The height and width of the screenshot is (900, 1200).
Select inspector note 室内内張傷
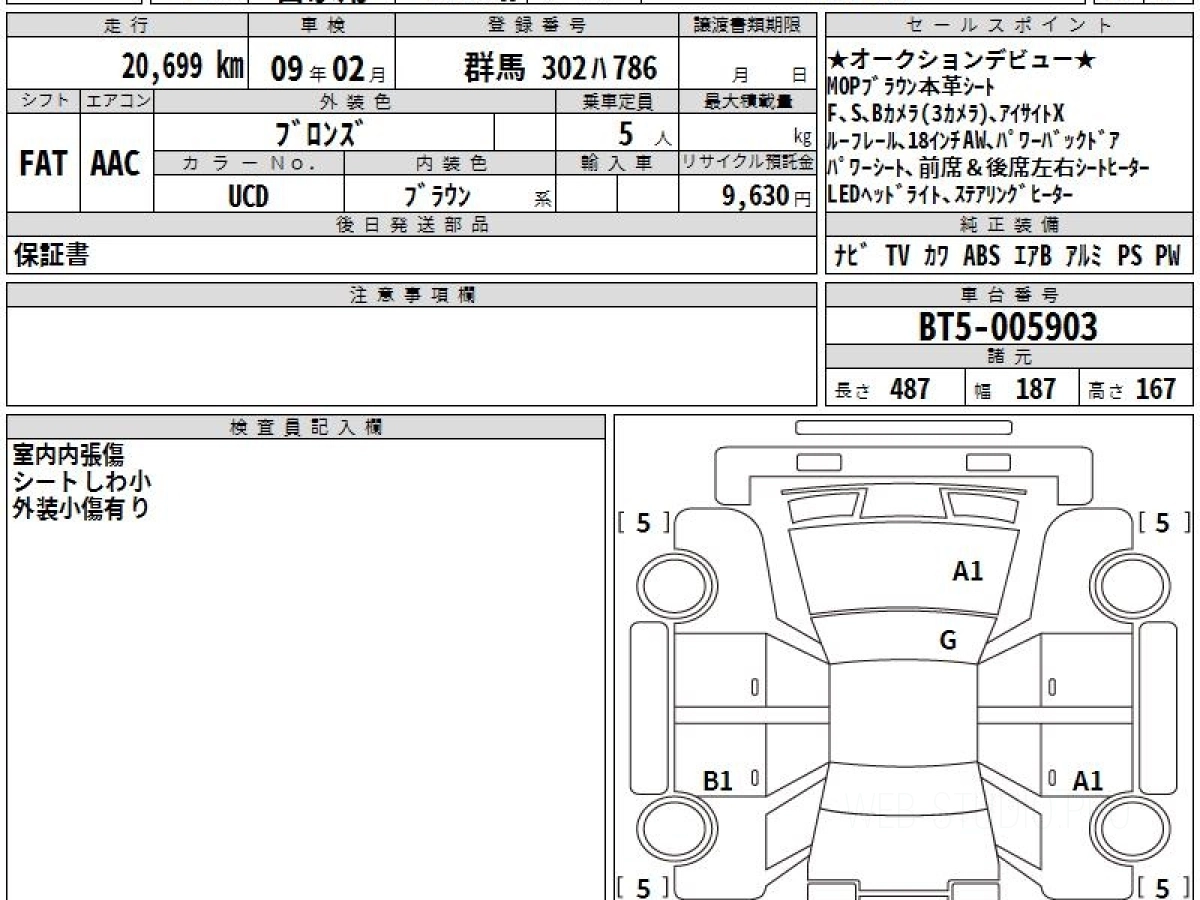click(x=69, y=455)
